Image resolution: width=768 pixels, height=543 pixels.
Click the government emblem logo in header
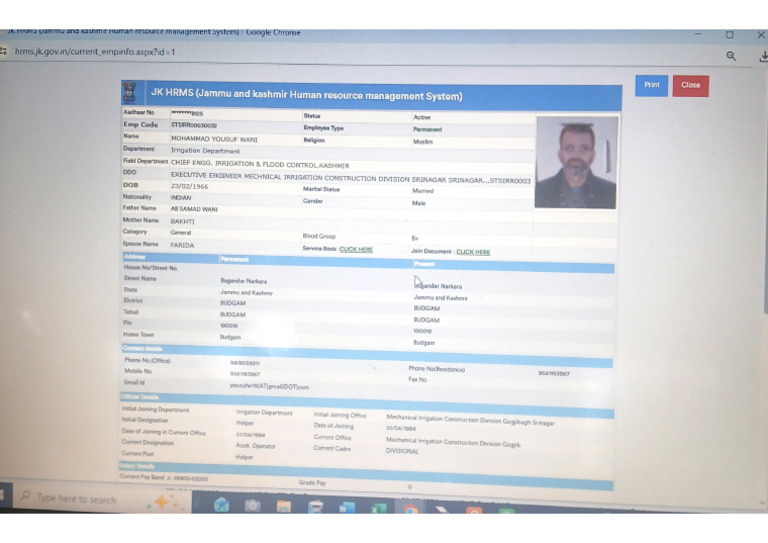130,92
